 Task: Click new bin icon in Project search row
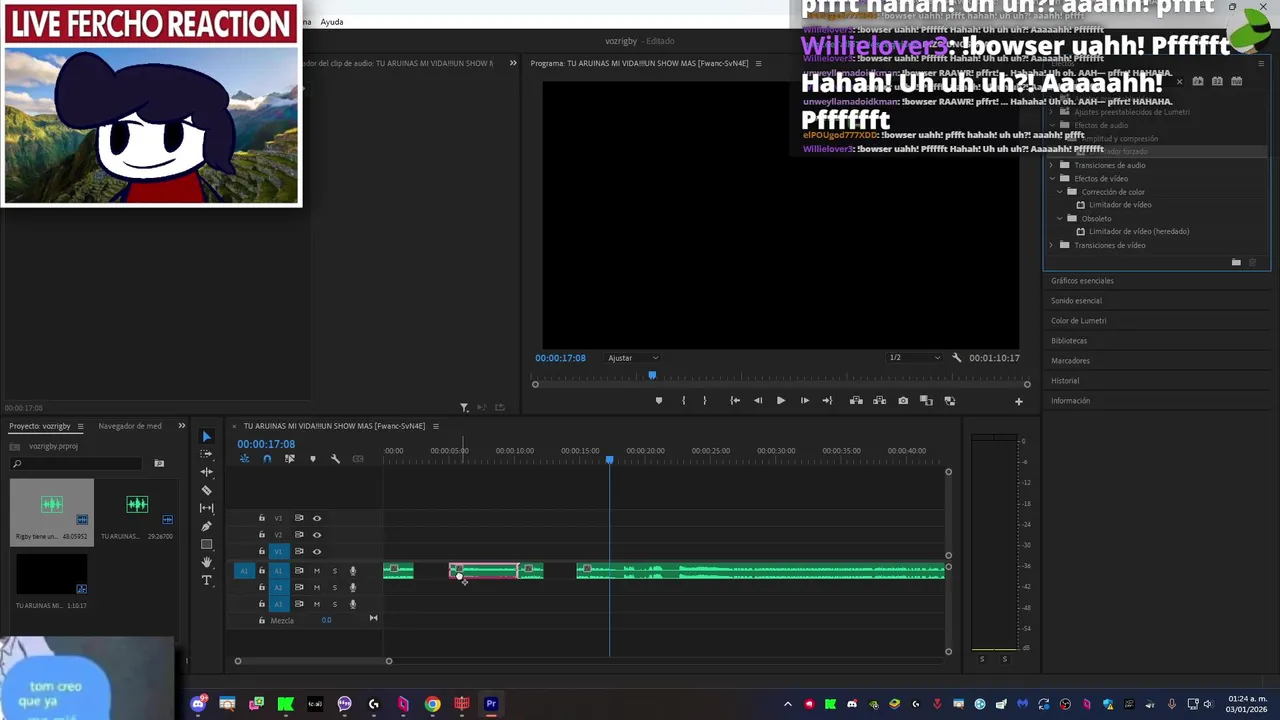point(159,463)
